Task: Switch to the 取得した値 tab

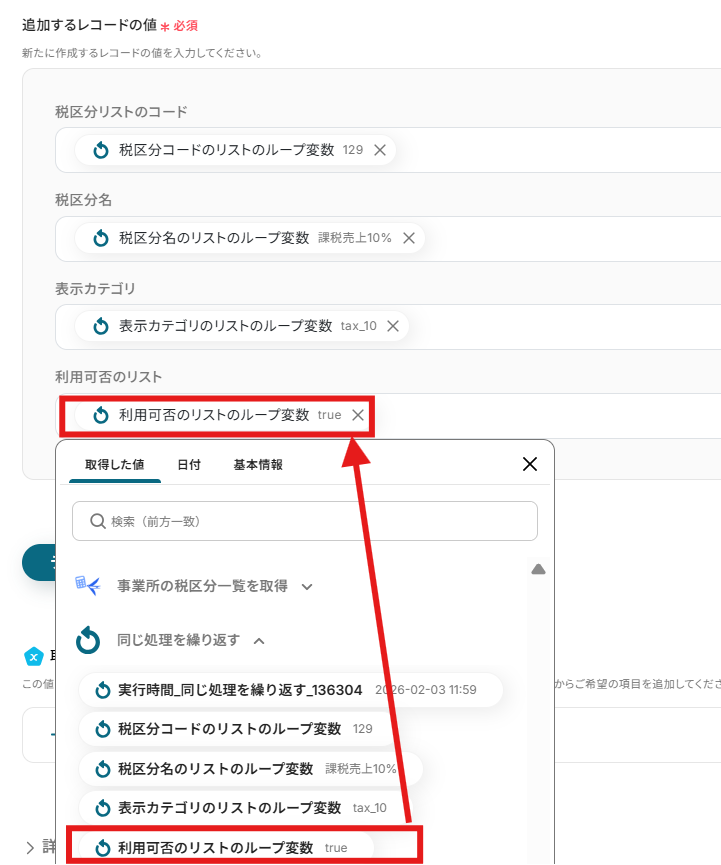Action: [115, 465]
